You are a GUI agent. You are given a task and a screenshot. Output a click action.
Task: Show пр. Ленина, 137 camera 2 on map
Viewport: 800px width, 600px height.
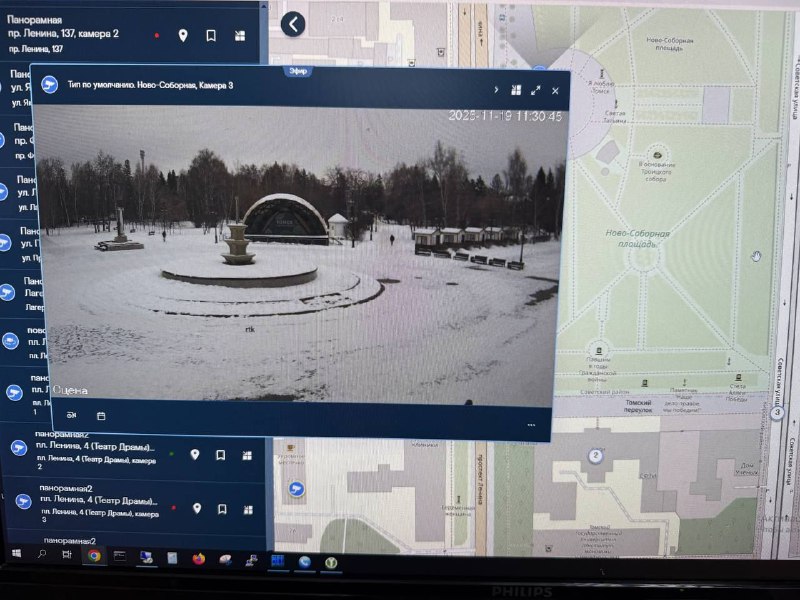183,36
